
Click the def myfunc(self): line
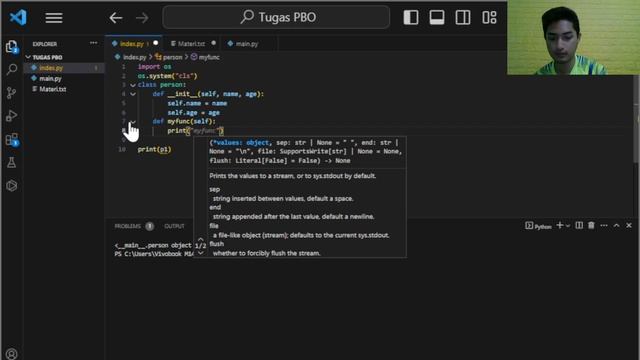[x=184, y=121]
